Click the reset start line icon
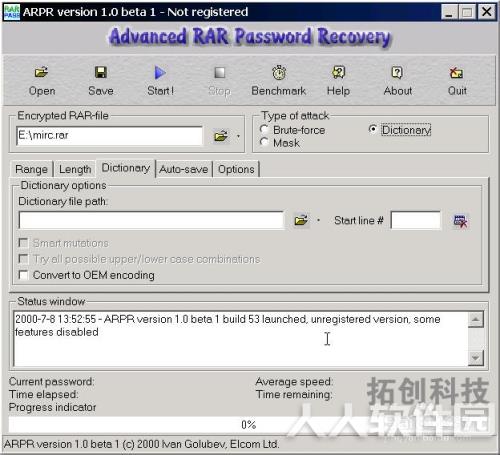500x455 pixels. 460,221
